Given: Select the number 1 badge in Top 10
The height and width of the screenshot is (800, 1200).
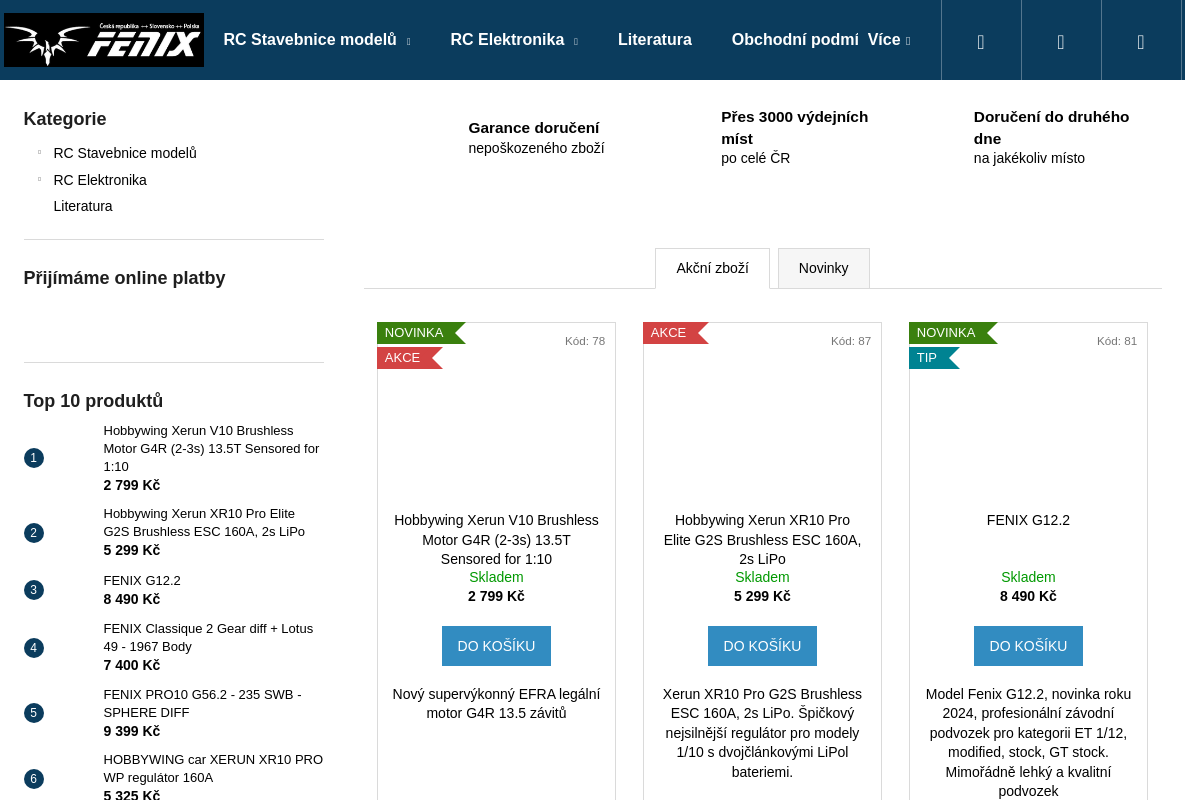Looking at the screenshot, I should pos(34,458).
